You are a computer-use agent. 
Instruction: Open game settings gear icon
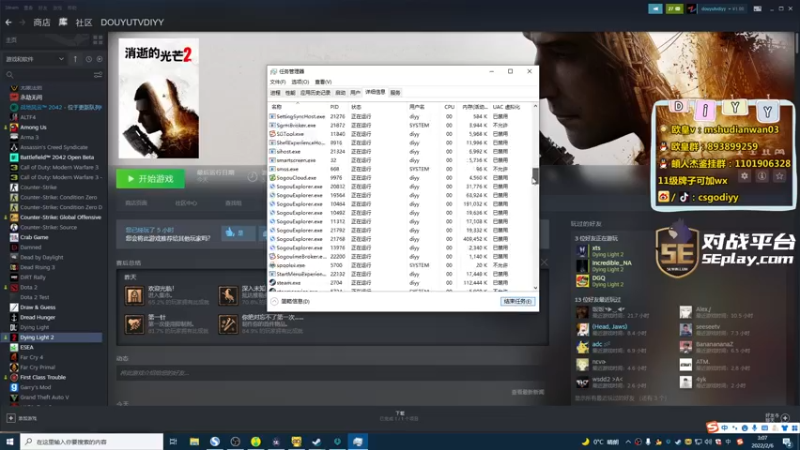744,176
